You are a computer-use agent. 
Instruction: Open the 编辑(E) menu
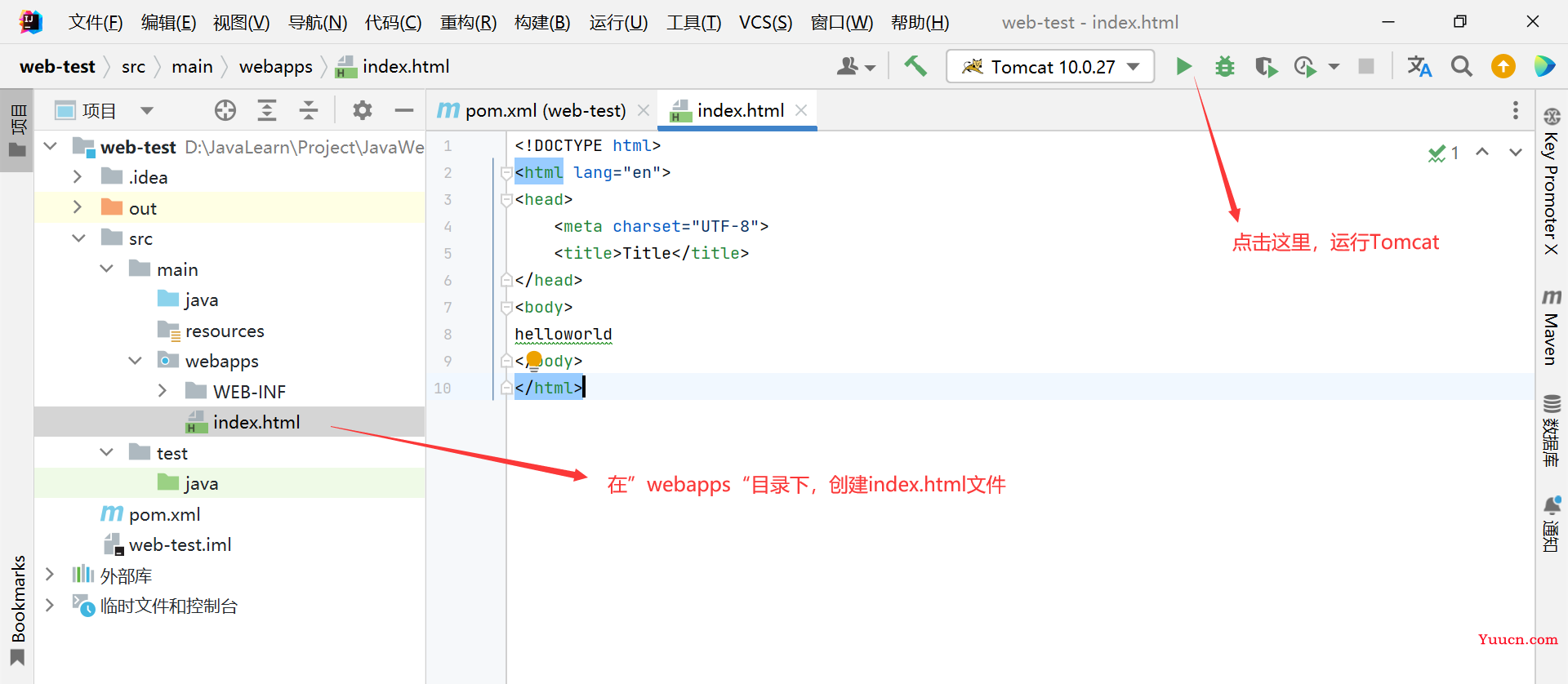pos(168,22)
